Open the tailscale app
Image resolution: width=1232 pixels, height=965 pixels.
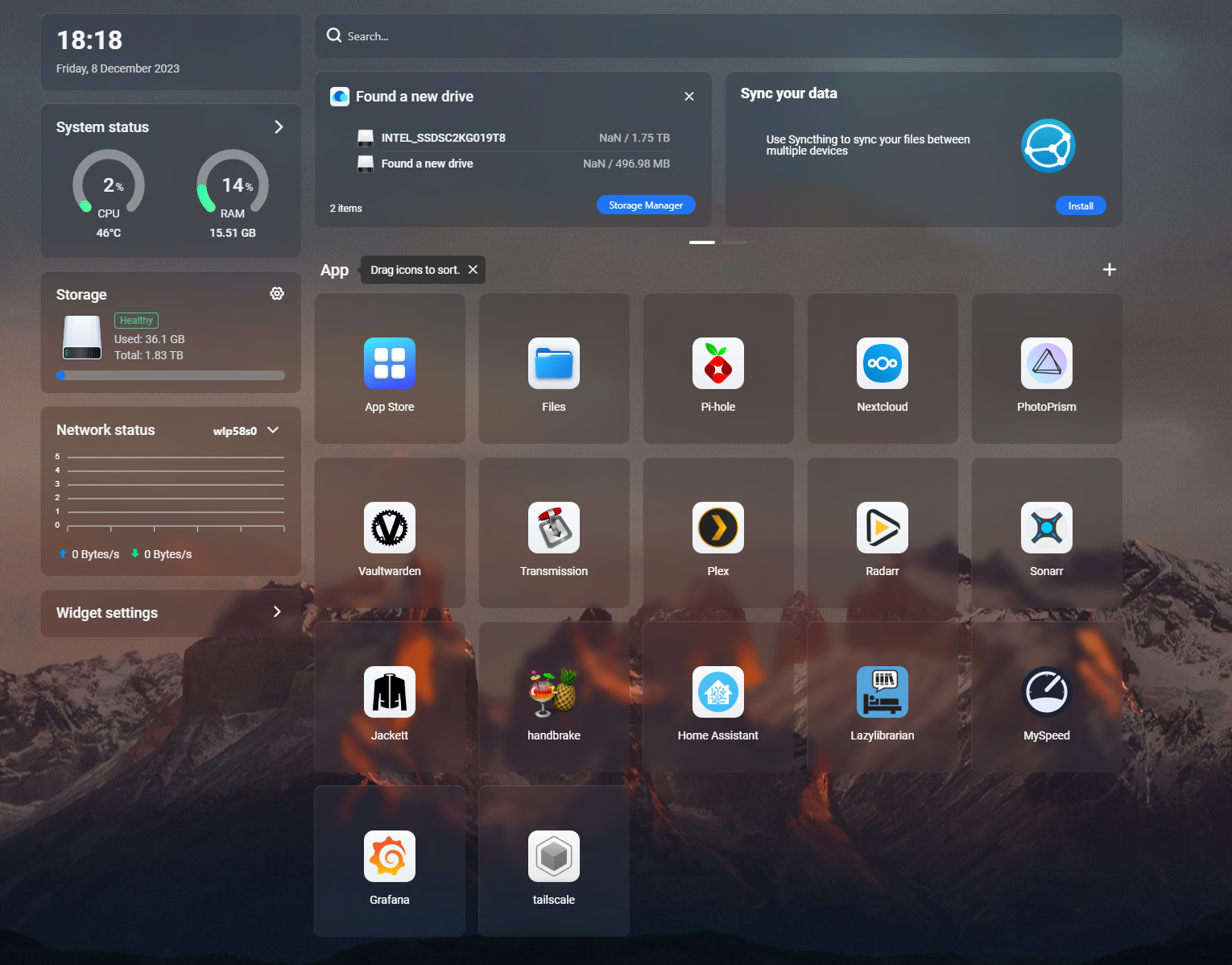[554, 856]
